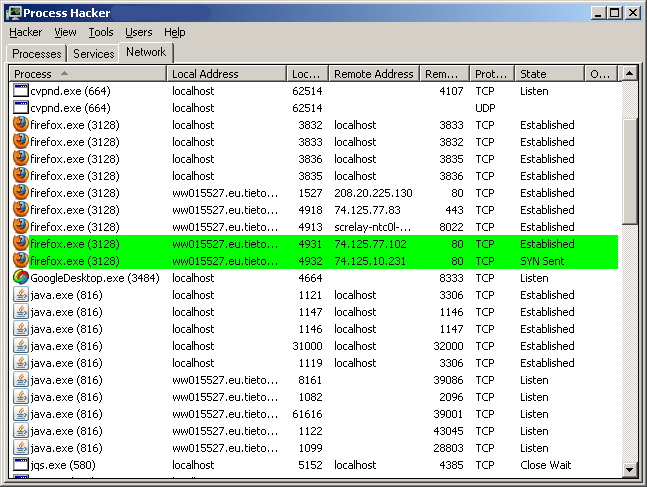Click Firefox icon on SYN Sent row
Screen dimensions: 647x487
[21, 260]
